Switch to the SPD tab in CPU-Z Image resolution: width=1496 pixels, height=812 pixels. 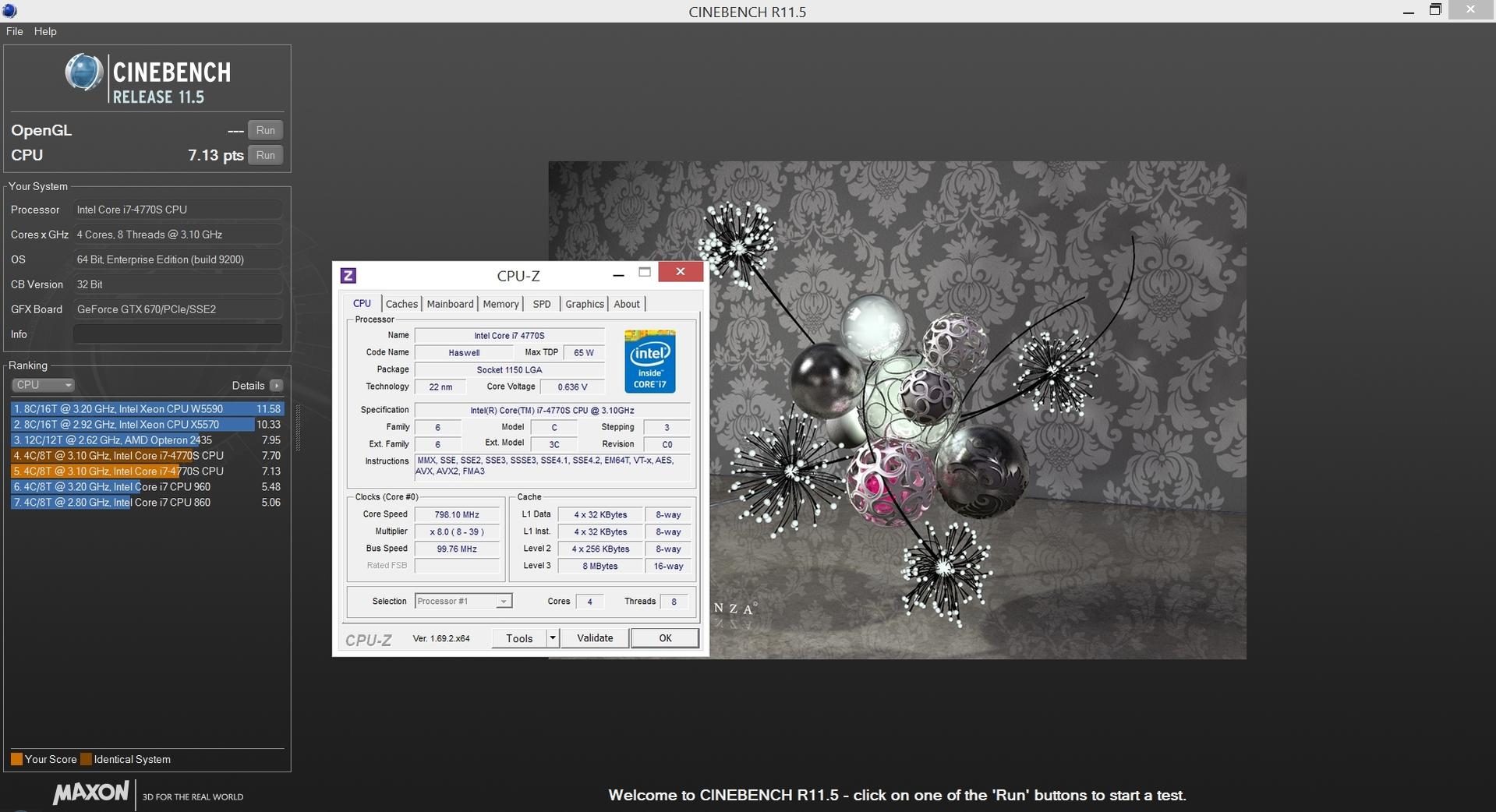pos(542,304)
